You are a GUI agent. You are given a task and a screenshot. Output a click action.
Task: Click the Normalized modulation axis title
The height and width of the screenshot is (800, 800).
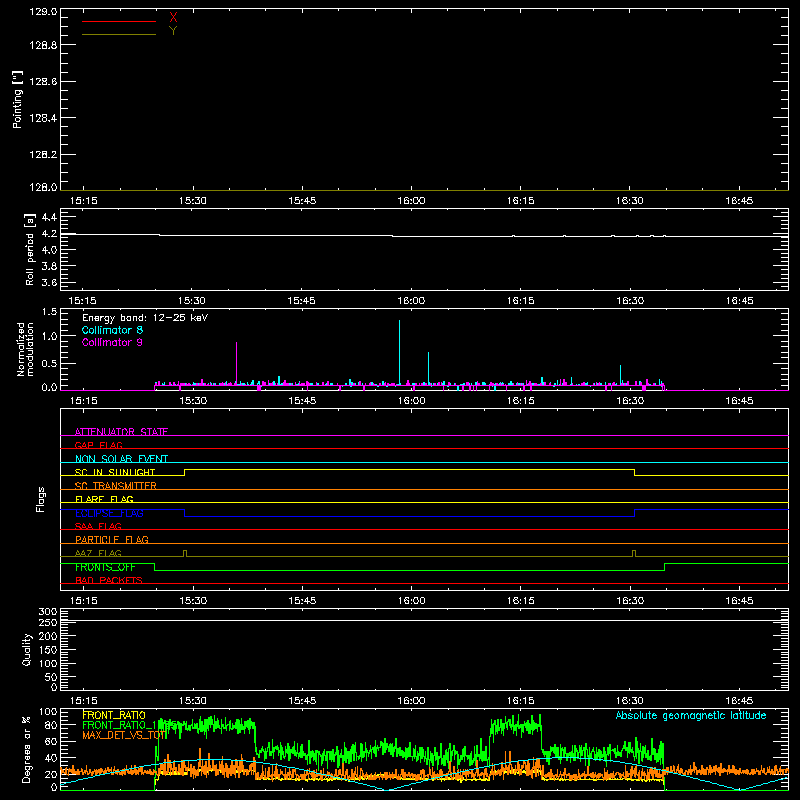25,349
